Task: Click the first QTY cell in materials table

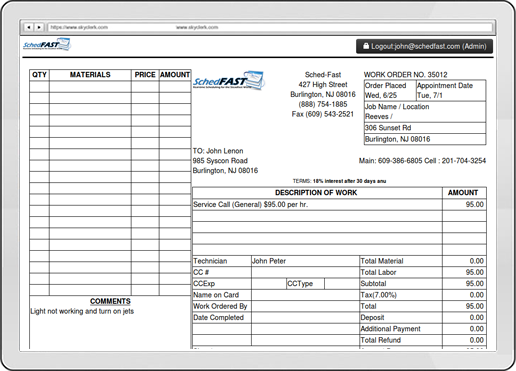Action: (39, 86)
